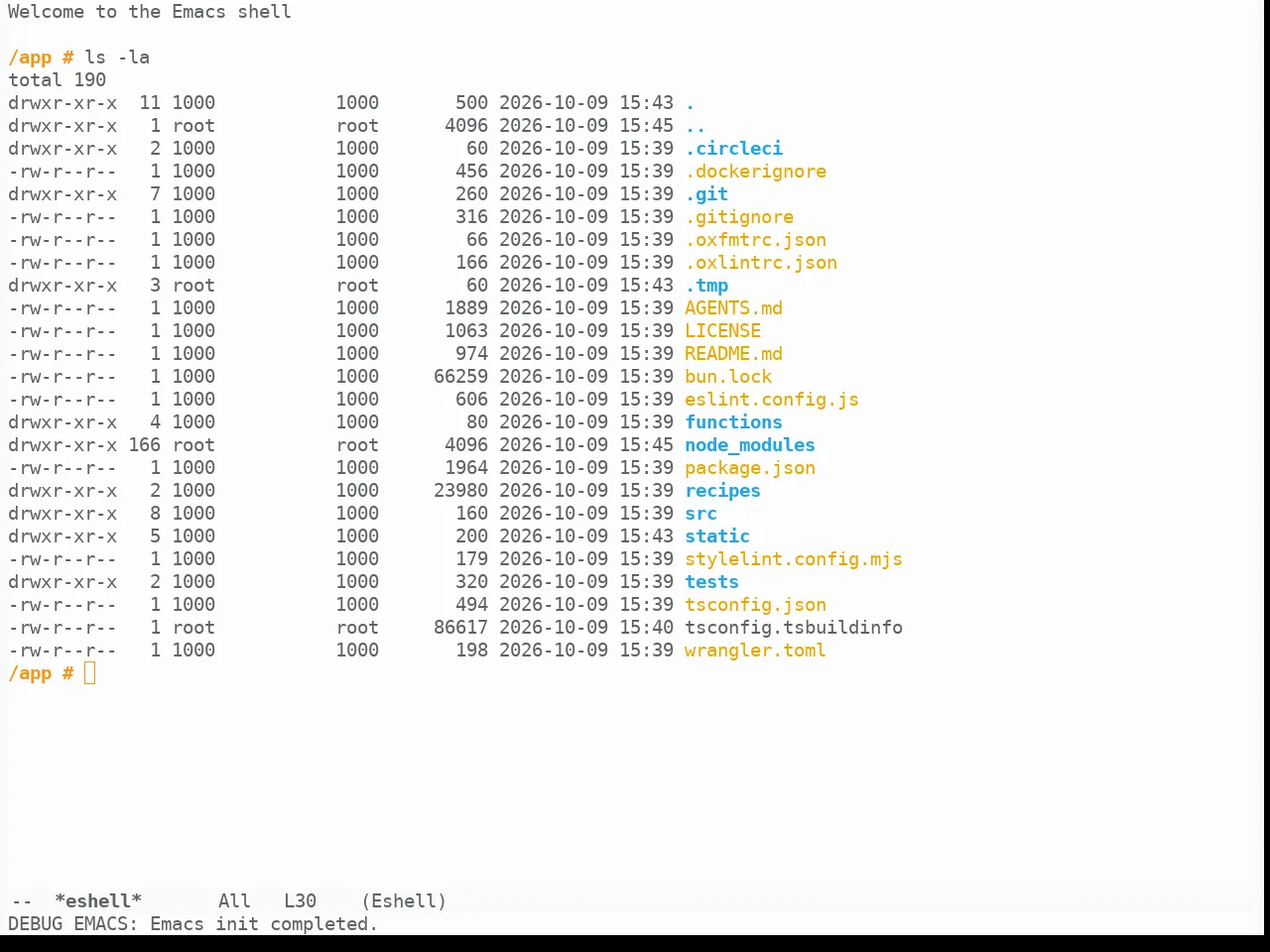1270x952 pixels.
Task: Click the L30 line number indicator
Action: [x=300, y=901]
